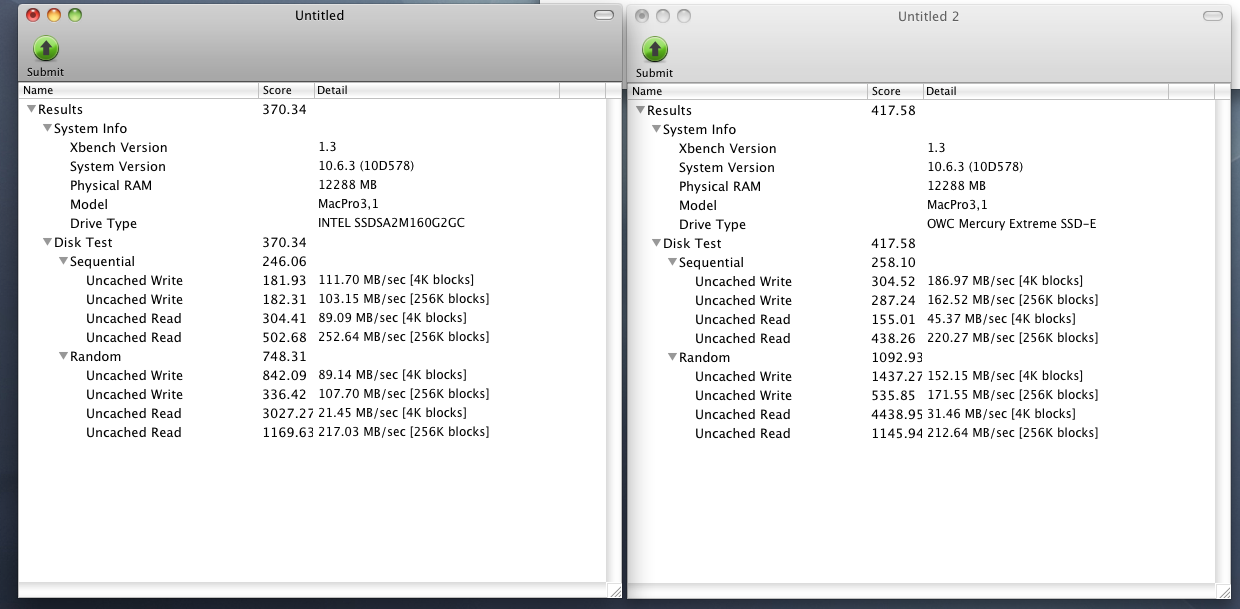Select row with 111.70 MB/sec 4K blocks
Screen dimensions: 1240x609
click(x=312, y=280)
